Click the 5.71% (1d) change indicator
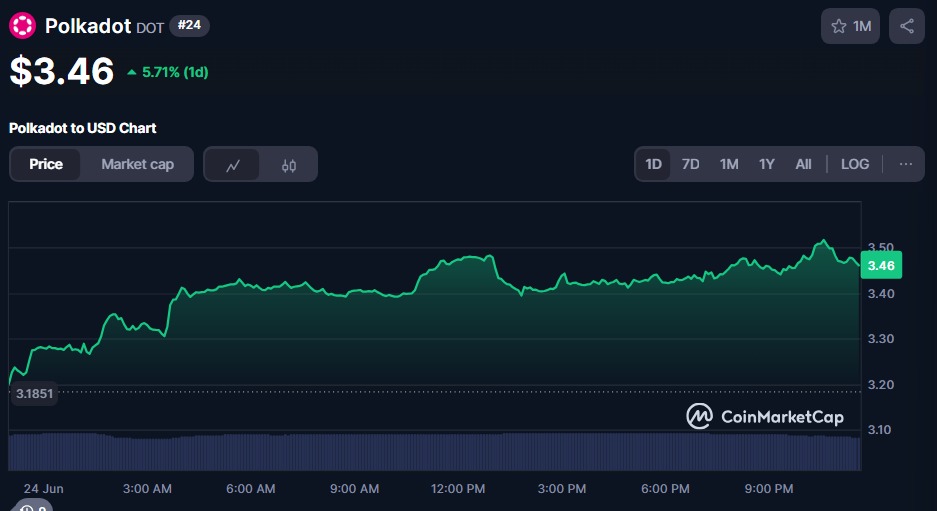Screen dimensions: 937x511 (168, 72)
